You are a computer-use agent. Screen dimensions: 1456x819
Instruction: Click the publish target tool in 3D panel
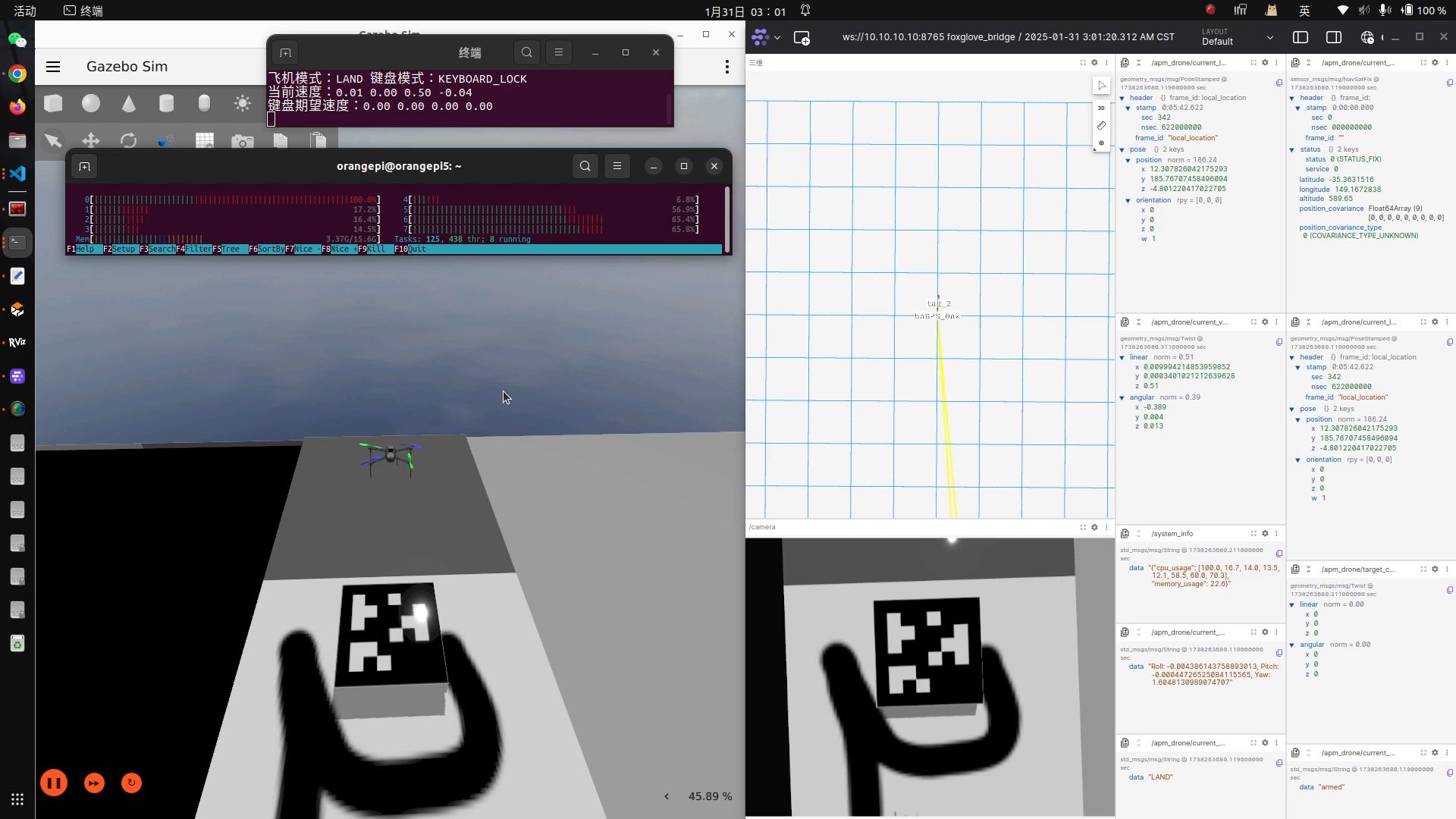(x=1102, y=143)
